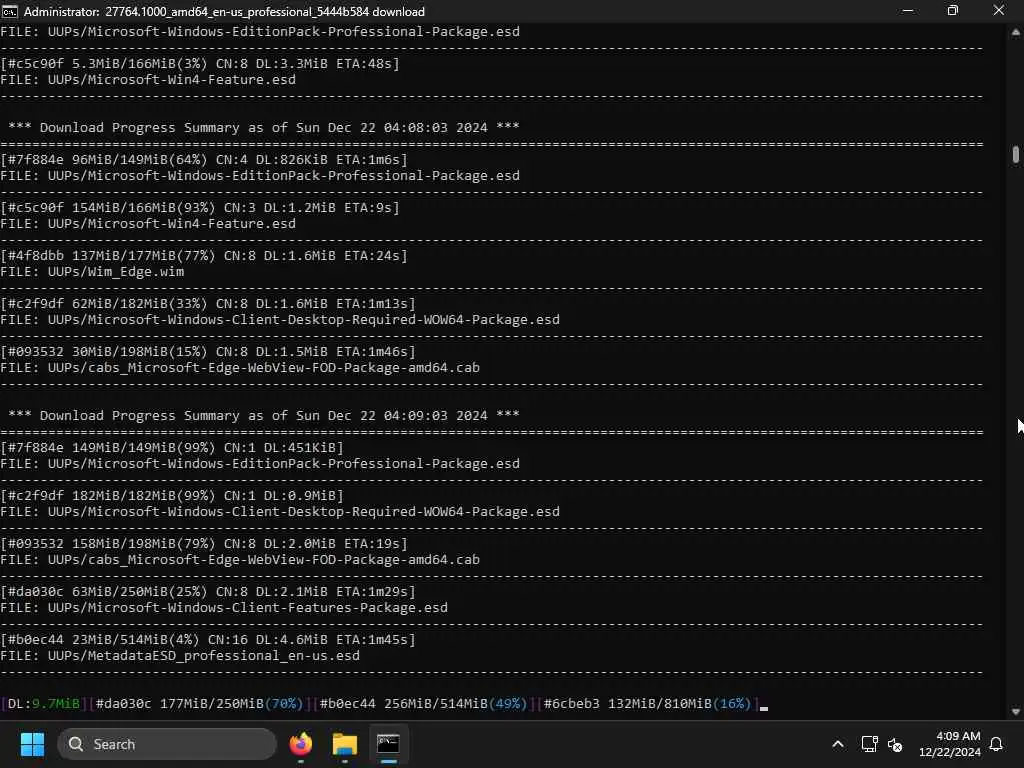
Task: Minimize the download console window
Action: (908, 11)
